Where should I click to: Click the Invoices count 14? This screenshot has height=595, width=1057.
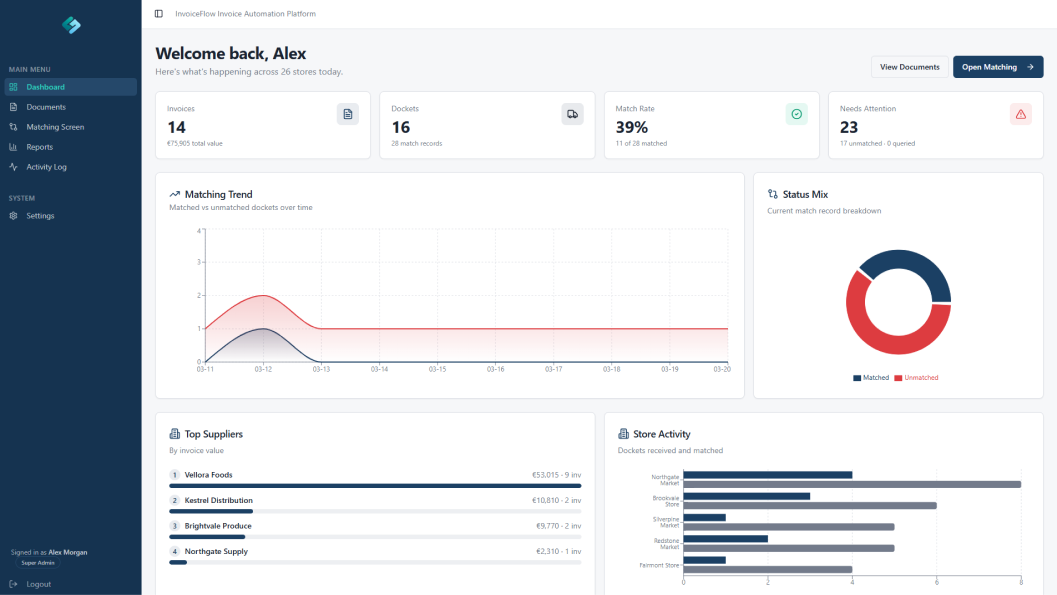pos(177,127)
